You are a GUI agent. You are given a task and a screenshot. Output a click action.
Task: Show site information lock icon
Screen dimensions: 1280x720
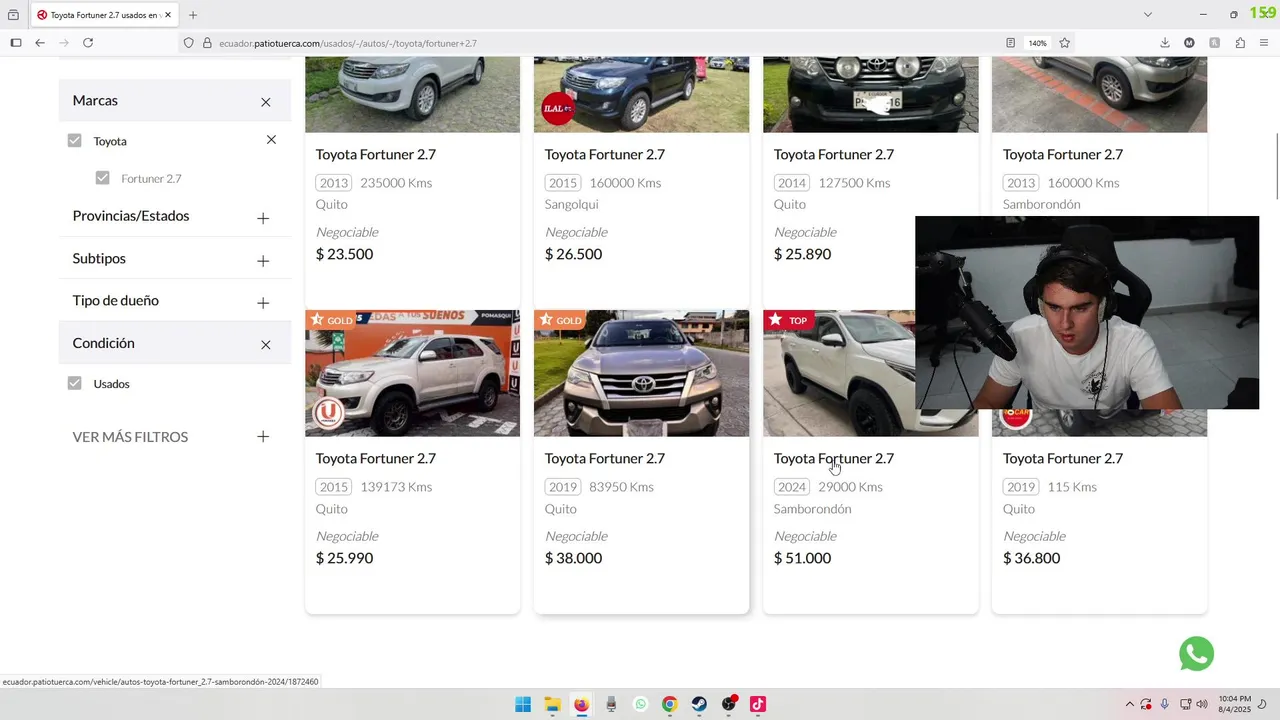[207, 43]
